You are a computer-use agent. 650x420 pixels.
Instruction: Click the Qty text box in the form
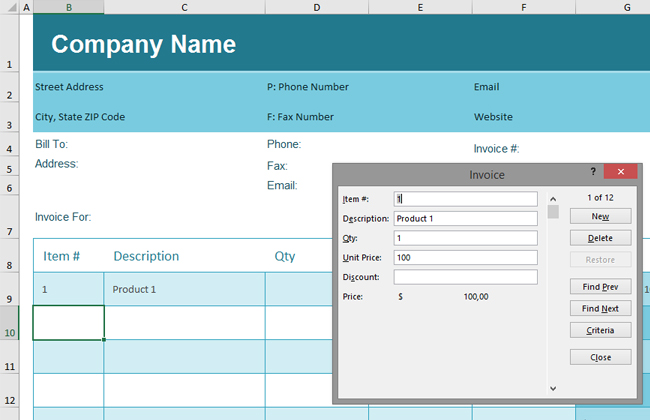click(x=465, y=238)
